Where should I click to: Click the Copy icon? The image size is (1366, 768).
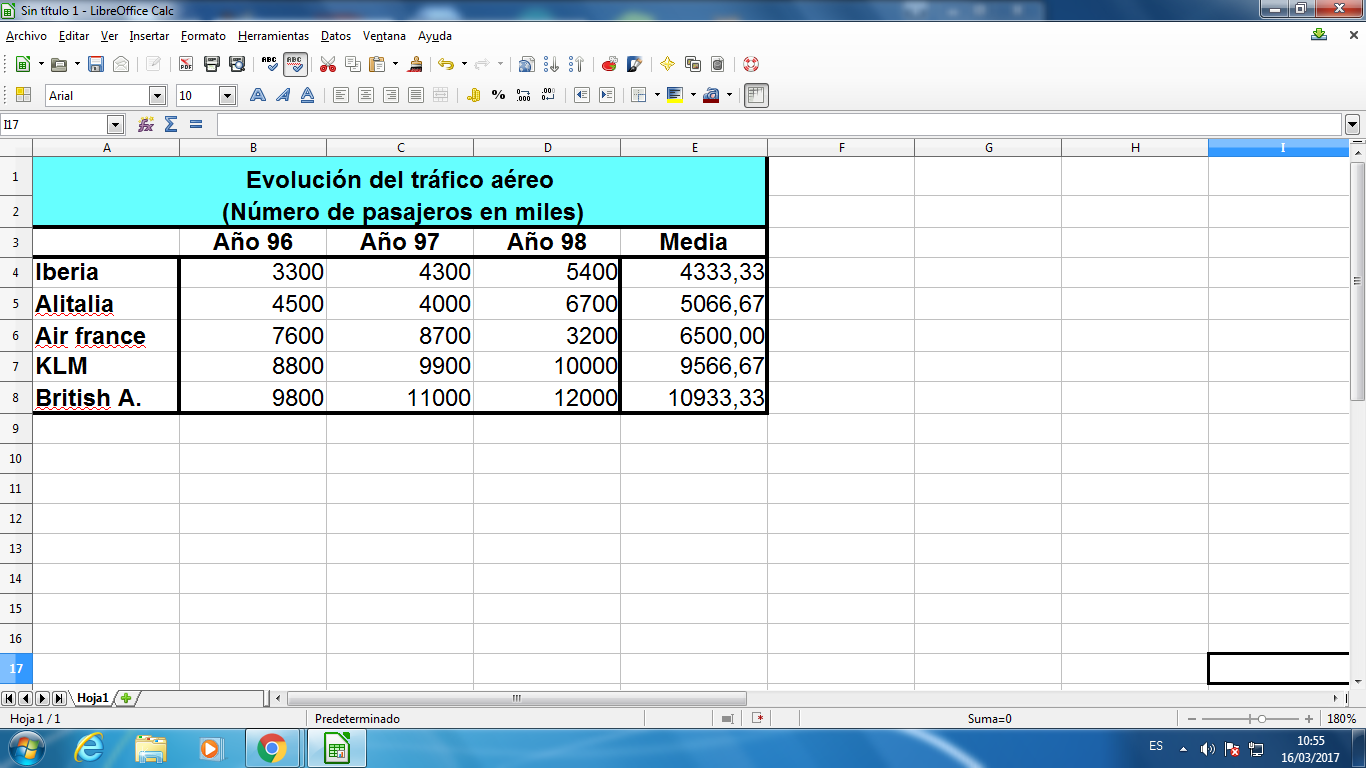[353, 64]
